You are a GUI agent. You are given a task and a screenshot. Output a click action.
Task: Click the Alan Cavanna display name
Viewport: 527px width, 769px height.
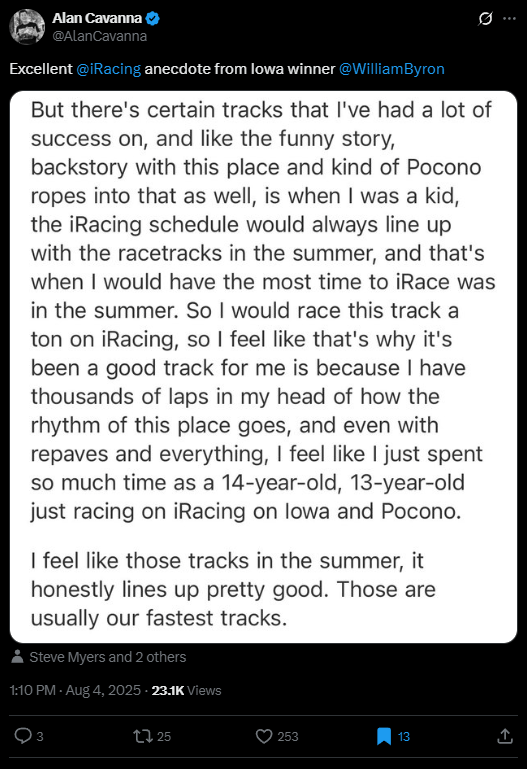click(x=97, y=18)
